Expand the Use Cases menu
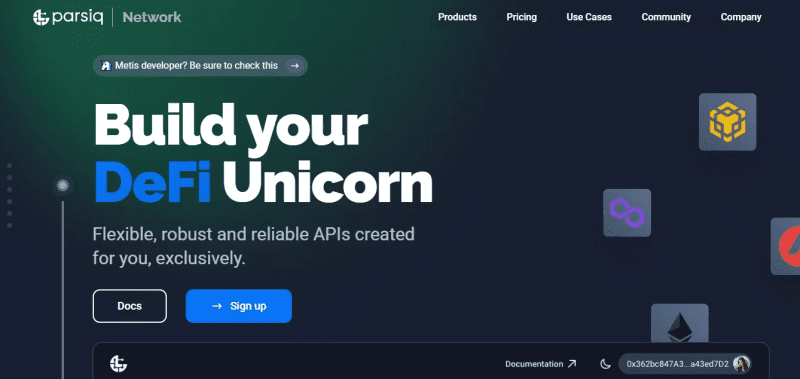The height and width of the screenshot is (379, 800). point(589,17)
